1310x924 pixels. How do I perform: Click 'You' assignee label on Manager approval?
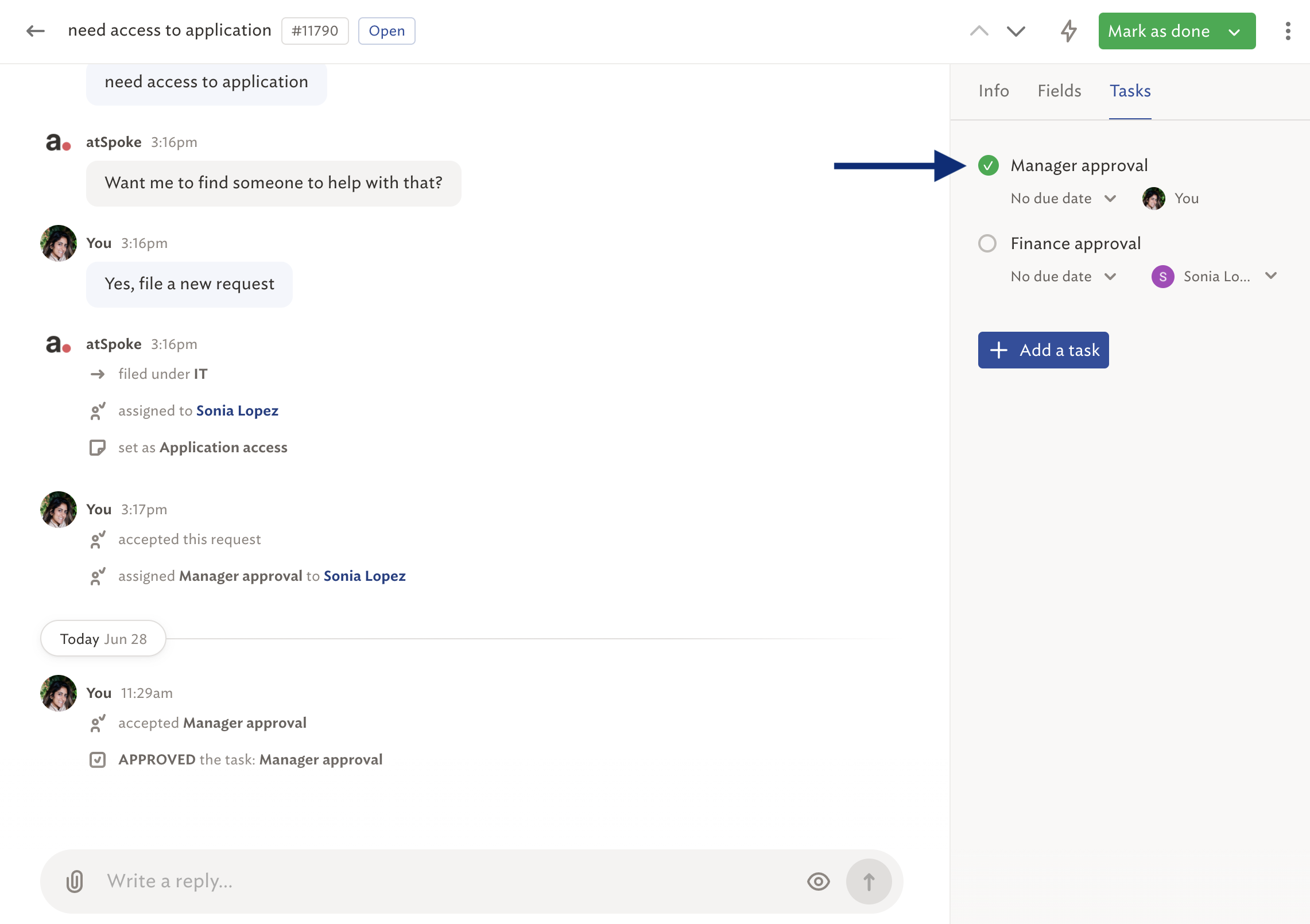(x=1187, y=199)
